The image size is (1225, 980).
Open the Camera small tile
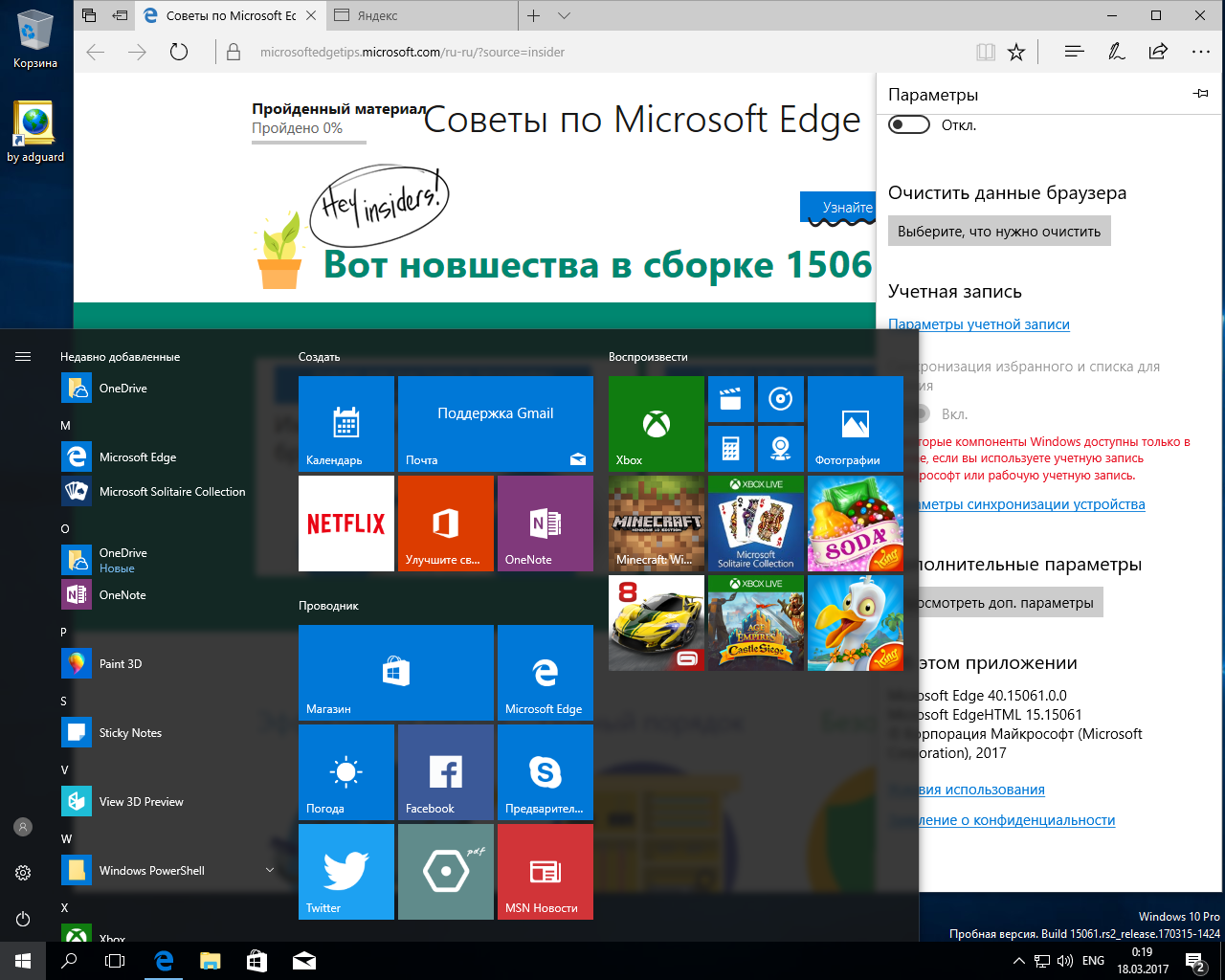click(781, 449)
